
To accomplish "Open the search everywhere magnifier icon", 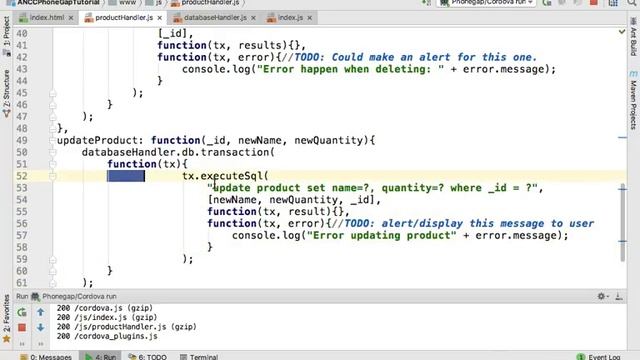I will click(631, 3).
